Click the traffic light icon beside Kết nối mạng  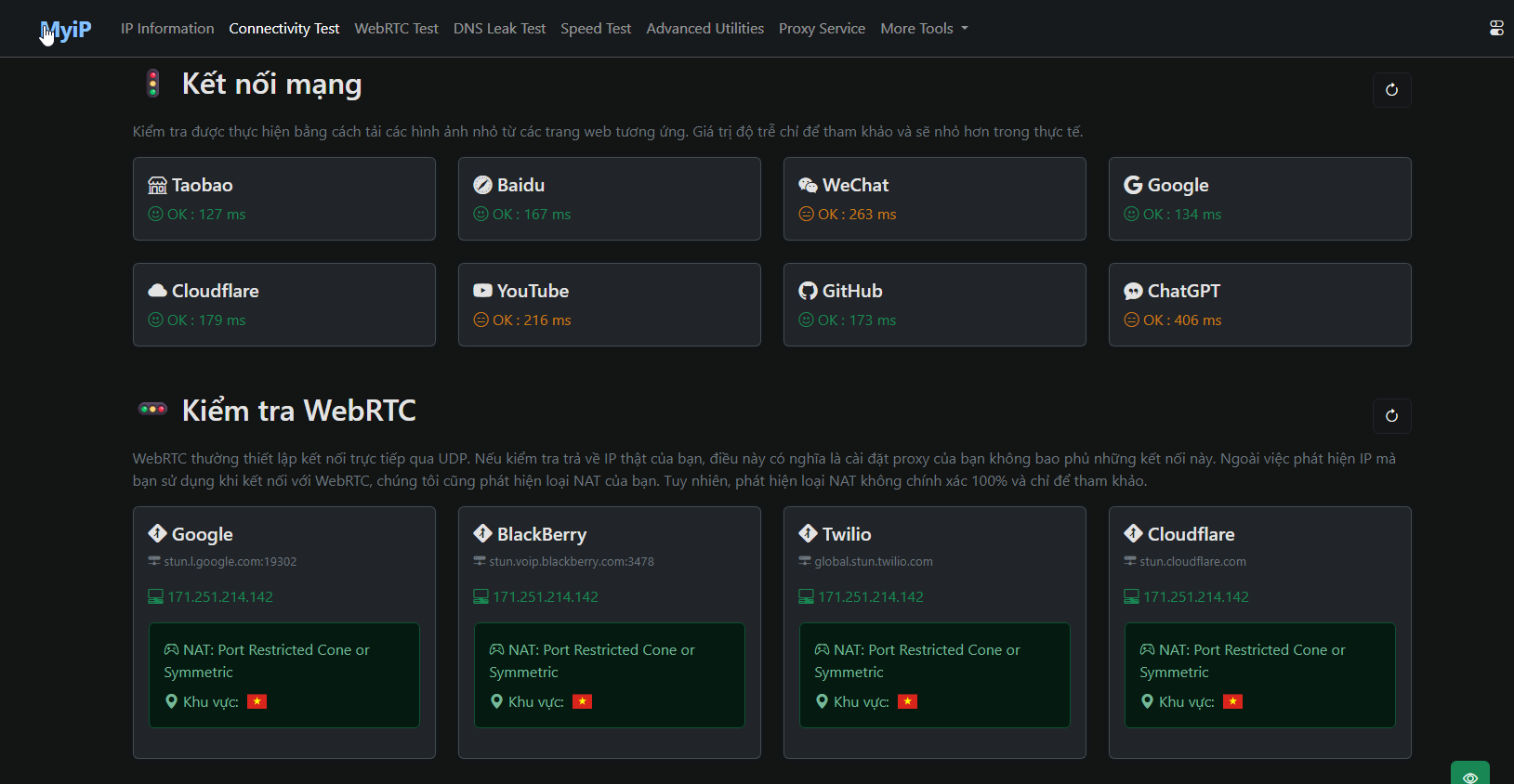click(x=153, y=84)
